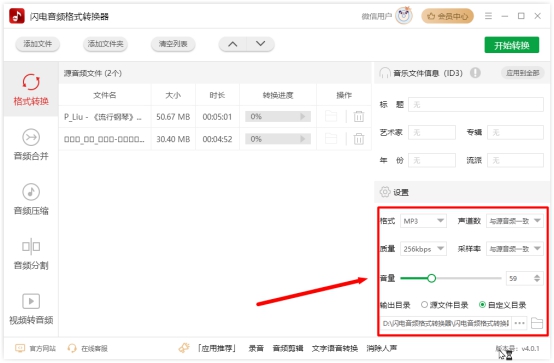Go to 视频转音频 sidebar section

[31, 309]
